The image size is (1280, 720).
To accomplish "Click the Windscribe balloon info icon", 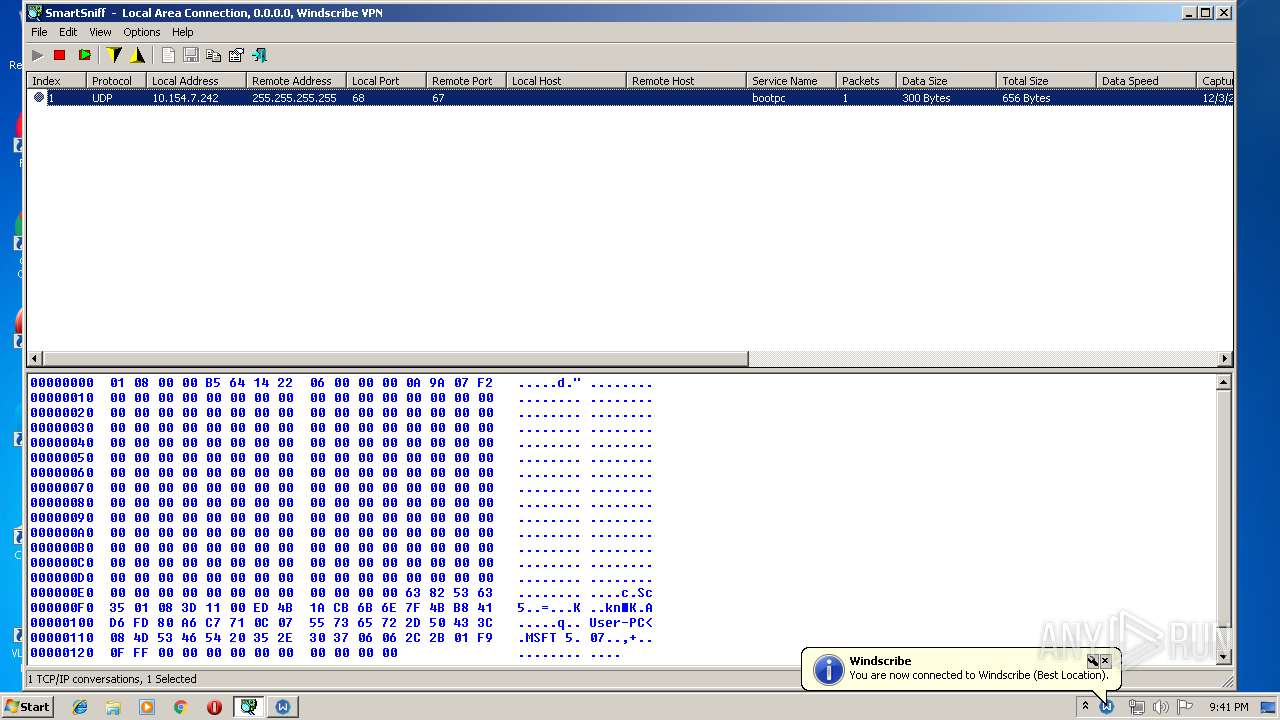I will (x=829, y=669).
